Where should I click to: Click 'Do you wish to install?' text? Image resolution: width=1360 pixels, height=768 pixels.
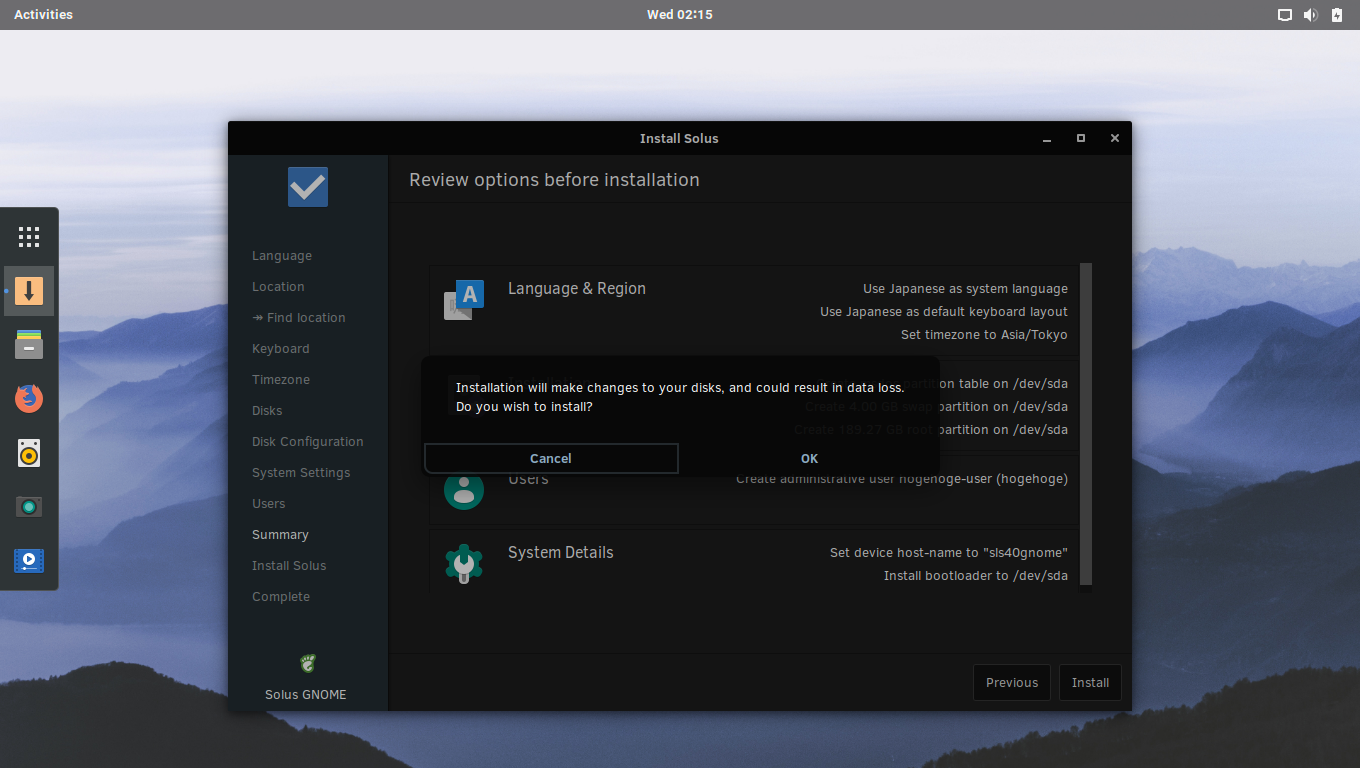(x=524, y=407)
